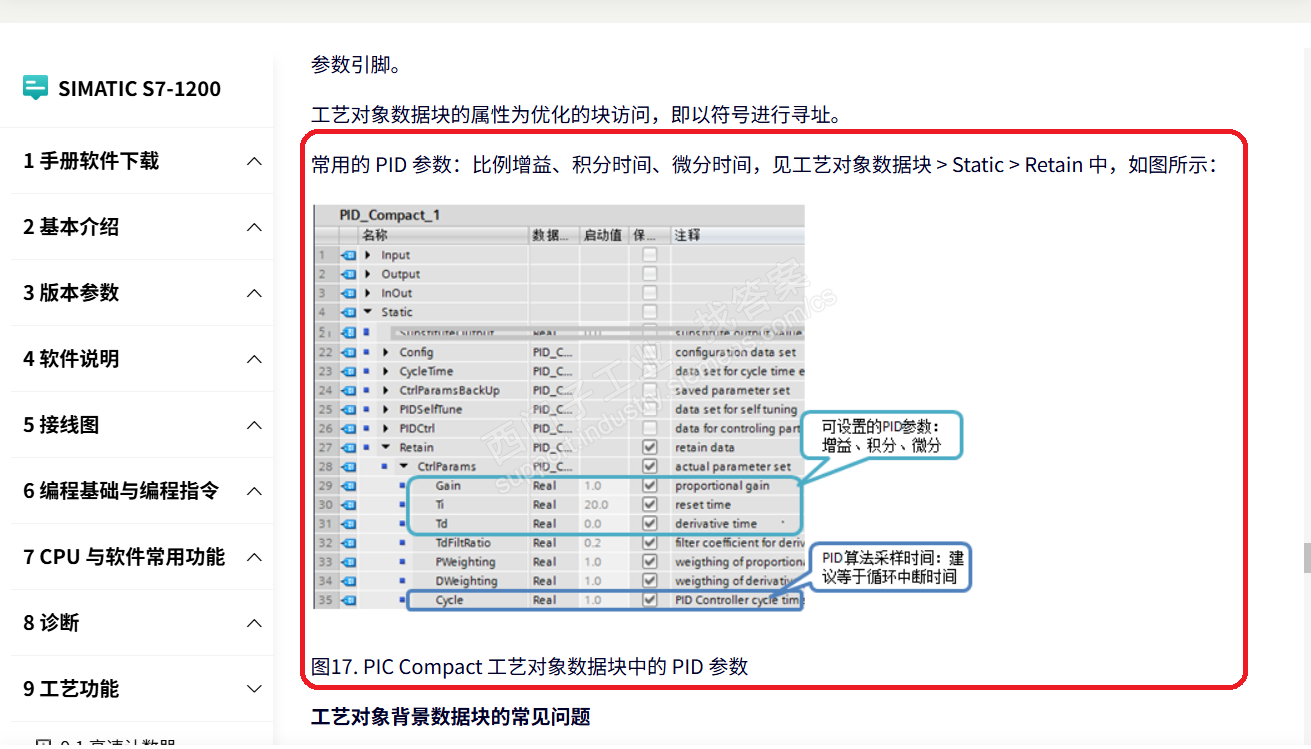Image resolution: width=1311 pixels, height=749 pixels.
Task: Open the 1 手册软件下载 section
Action: pos(91,161)
